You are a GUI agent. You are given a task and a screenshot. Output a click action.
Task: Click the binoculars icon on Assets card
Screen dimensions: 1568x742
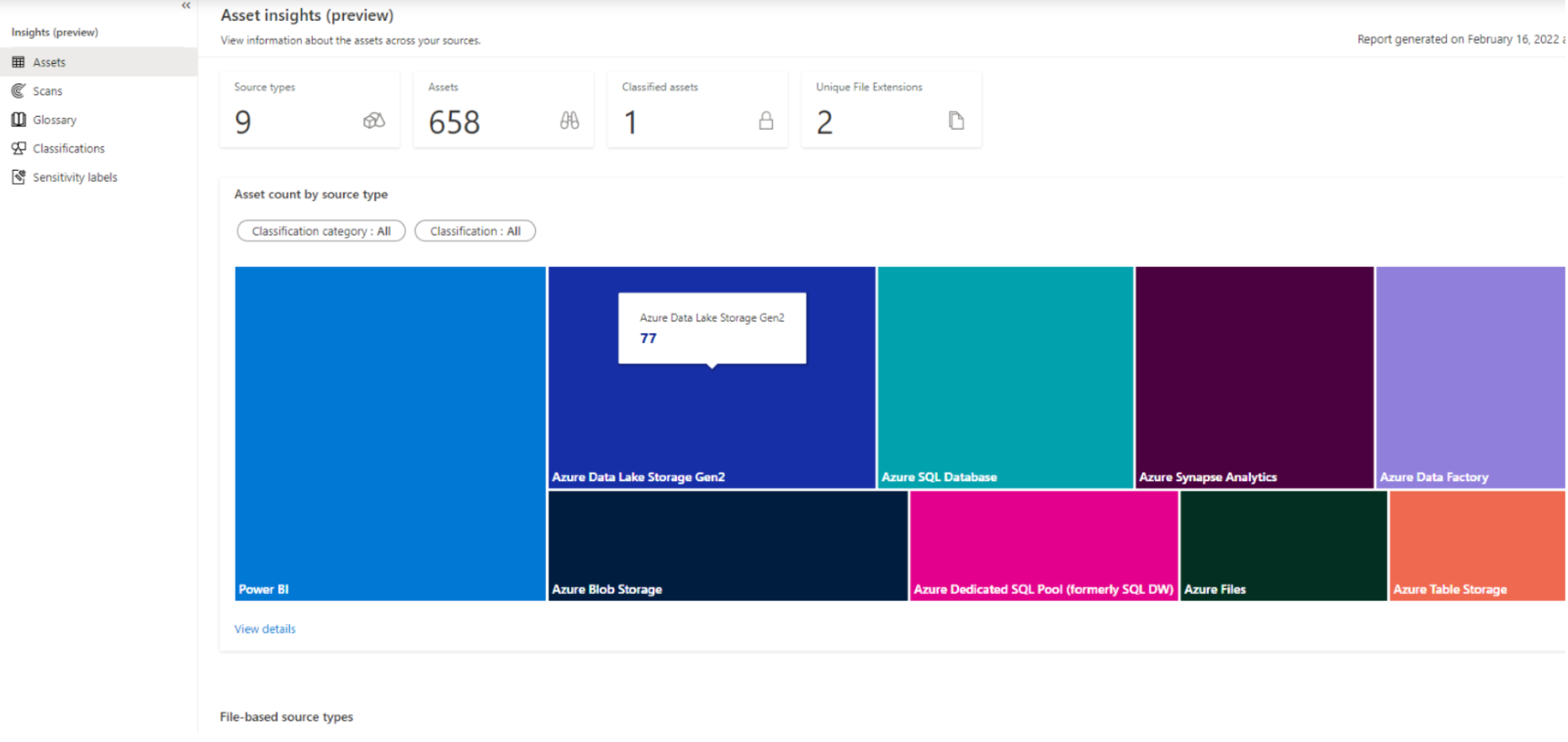pyautogui.click(x=569, y=121)
